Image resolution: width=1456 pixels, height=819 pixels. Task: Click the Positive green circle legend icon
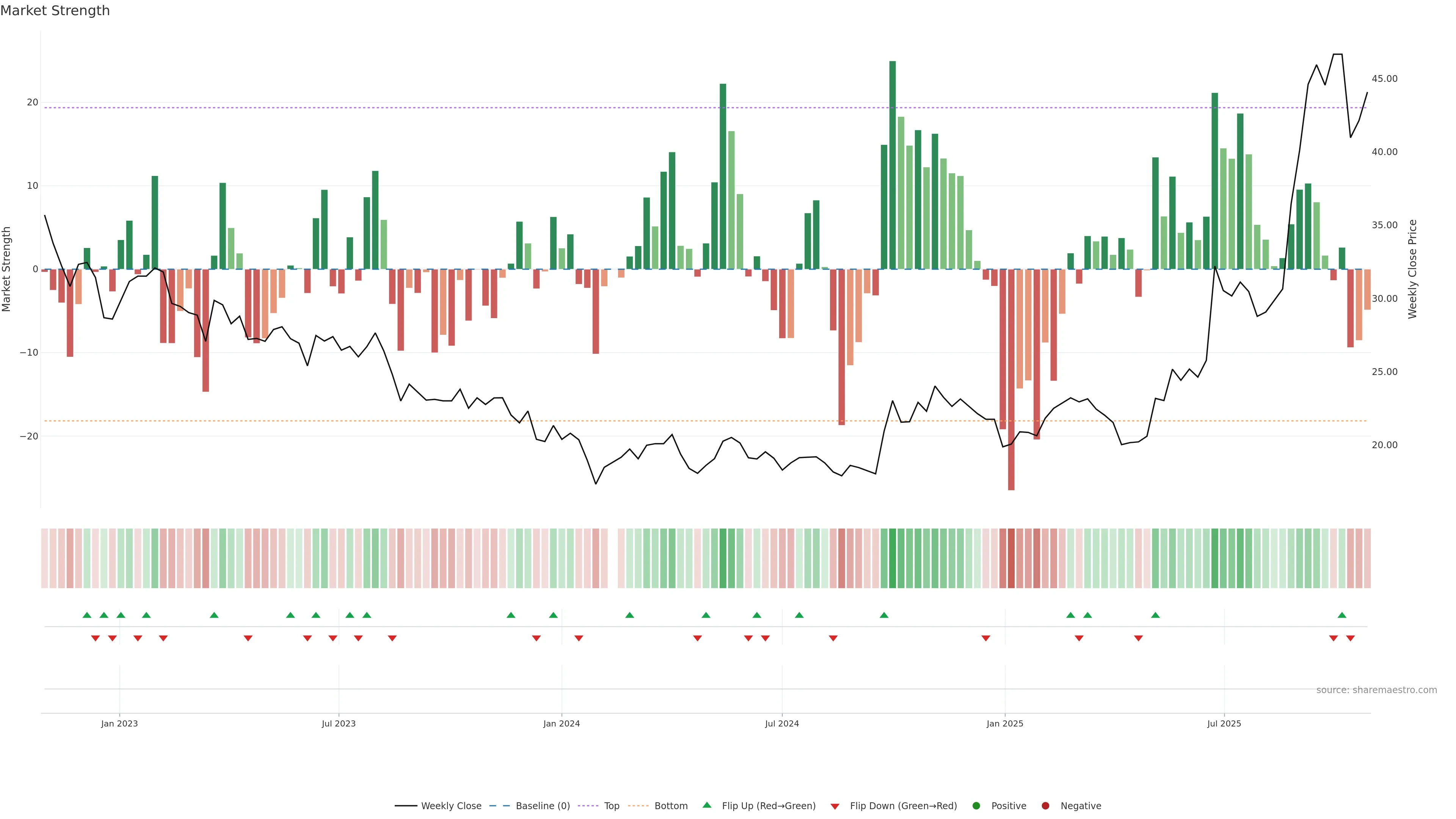click(976, 806)
